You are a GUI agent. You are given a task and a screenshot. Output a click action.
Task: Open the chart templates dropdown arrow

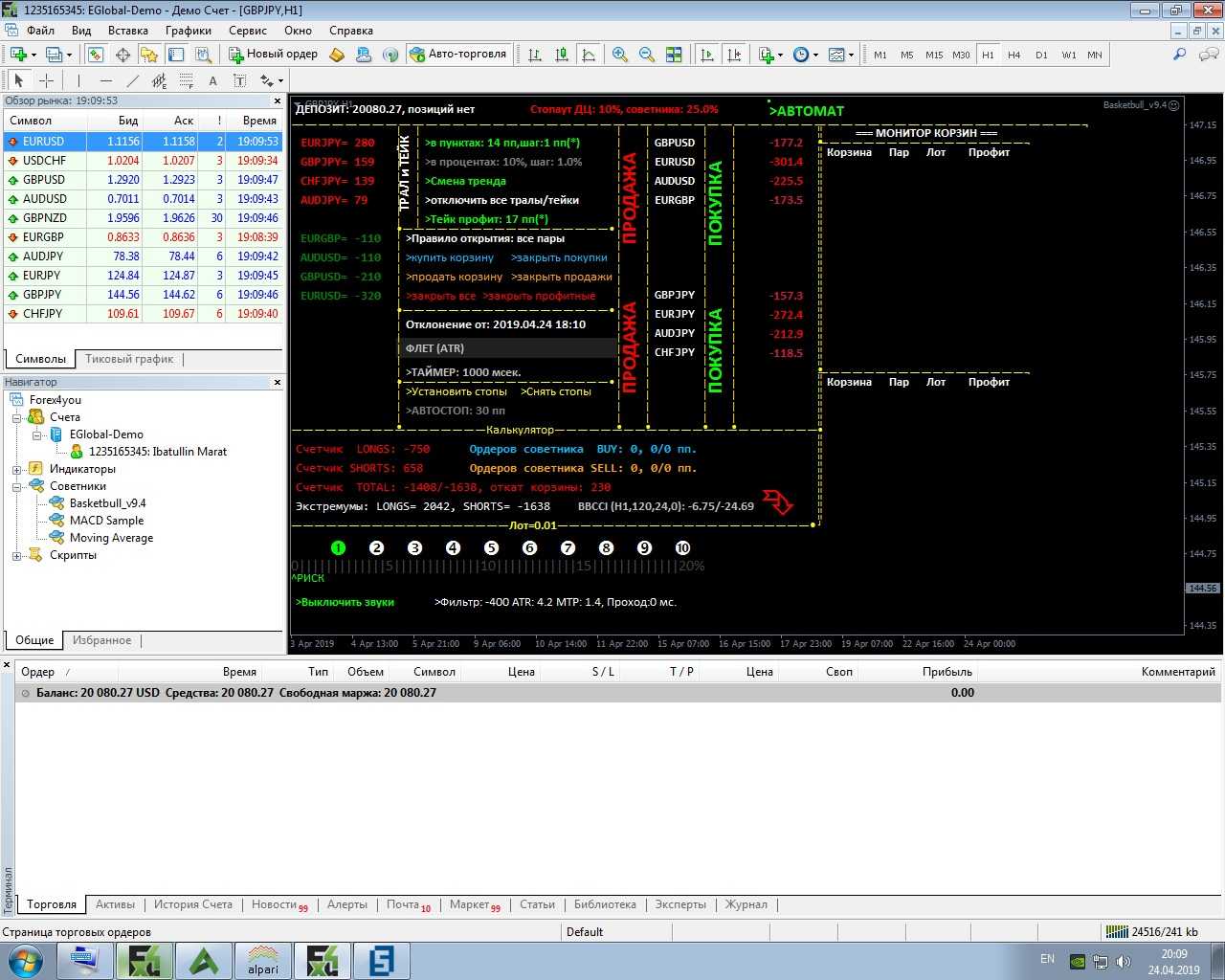point(851,55)
